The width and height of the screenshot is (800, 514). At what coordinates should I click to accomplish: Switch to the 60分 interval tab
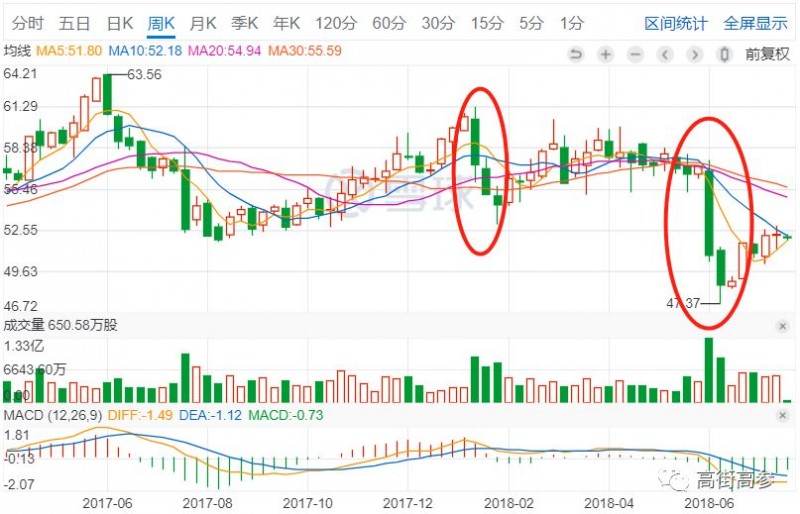[x=388, y=23]
